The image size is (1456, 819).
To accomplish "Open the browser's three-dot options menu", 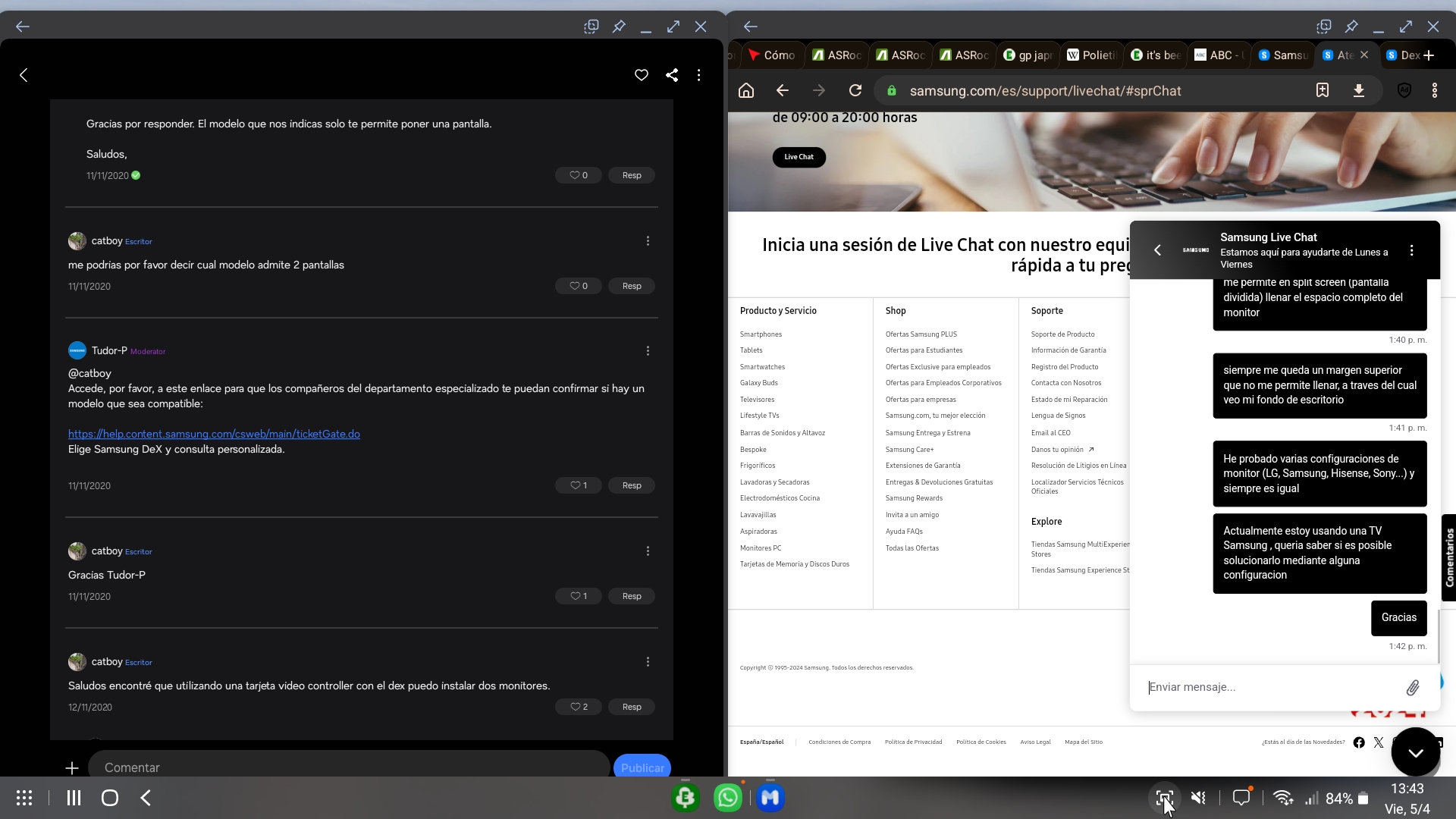I will click(x=1435, y=90).
